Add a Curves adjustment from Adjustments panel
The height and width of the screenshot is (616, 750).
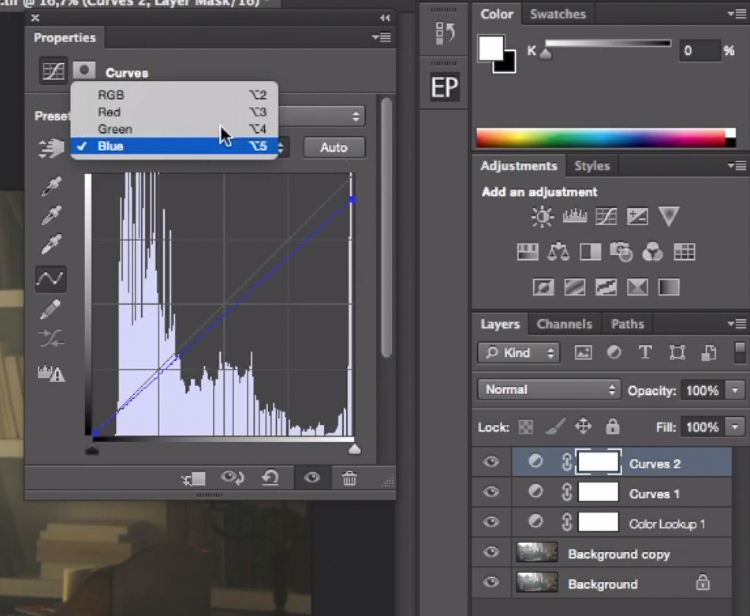(x=606, y=216)
